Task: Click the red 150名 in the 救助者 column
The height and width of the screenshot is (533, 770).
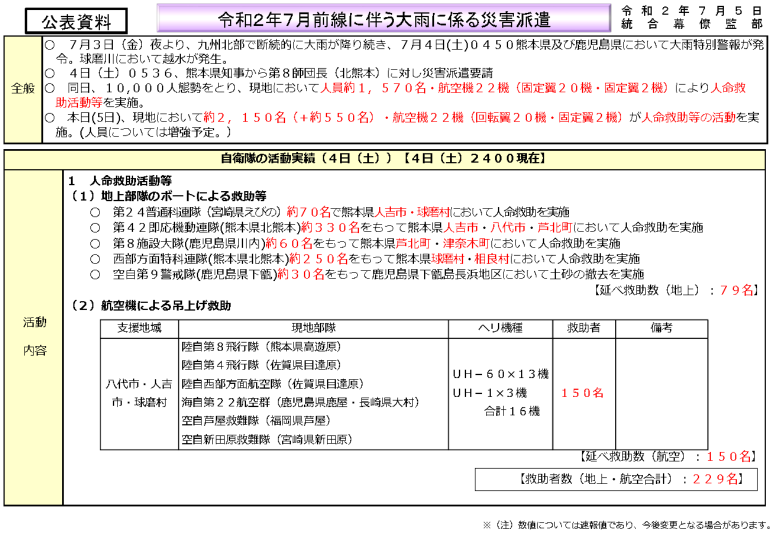Action: [x=582, y=393]
